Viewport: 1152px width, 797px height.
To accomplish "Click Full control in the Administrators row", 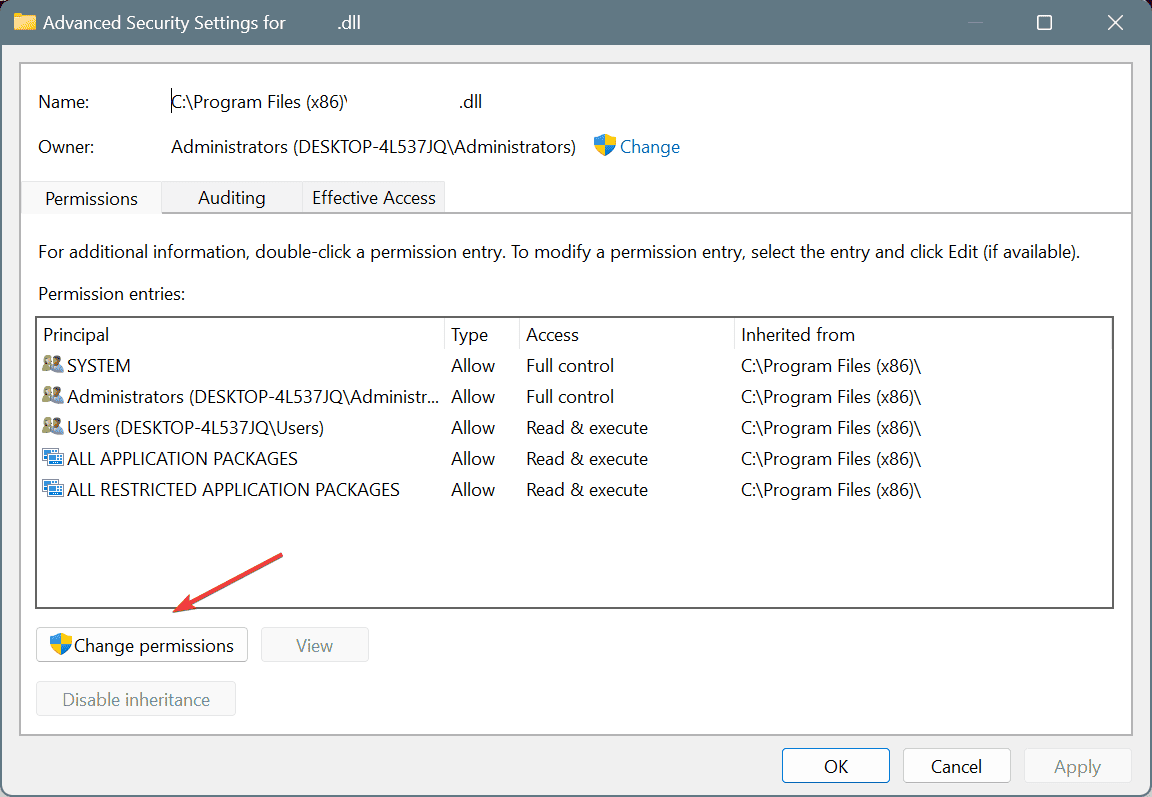I will (569, 397).
